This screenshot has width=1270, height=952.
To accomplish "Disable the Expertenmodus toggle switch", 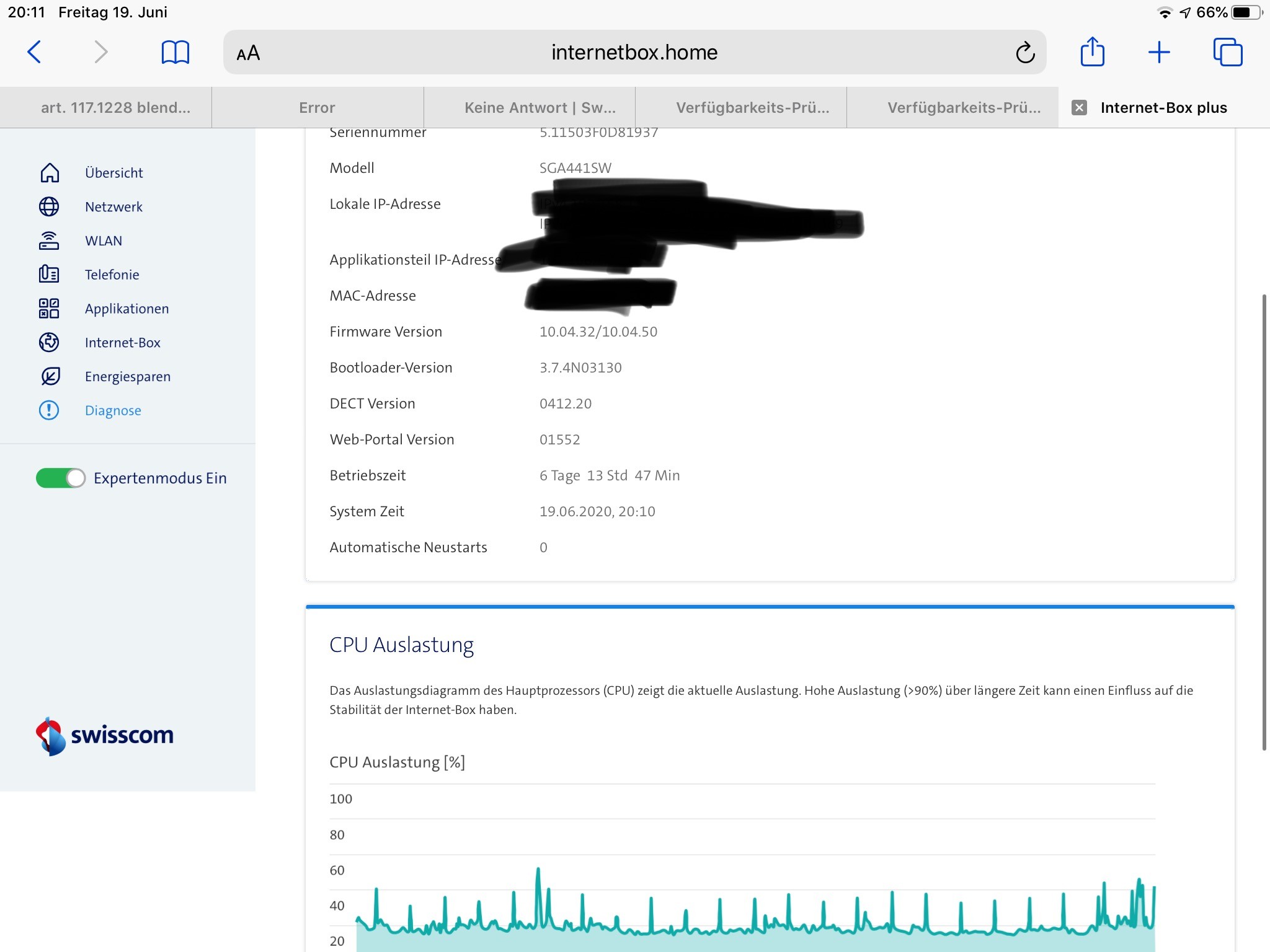I will (61, 478).
